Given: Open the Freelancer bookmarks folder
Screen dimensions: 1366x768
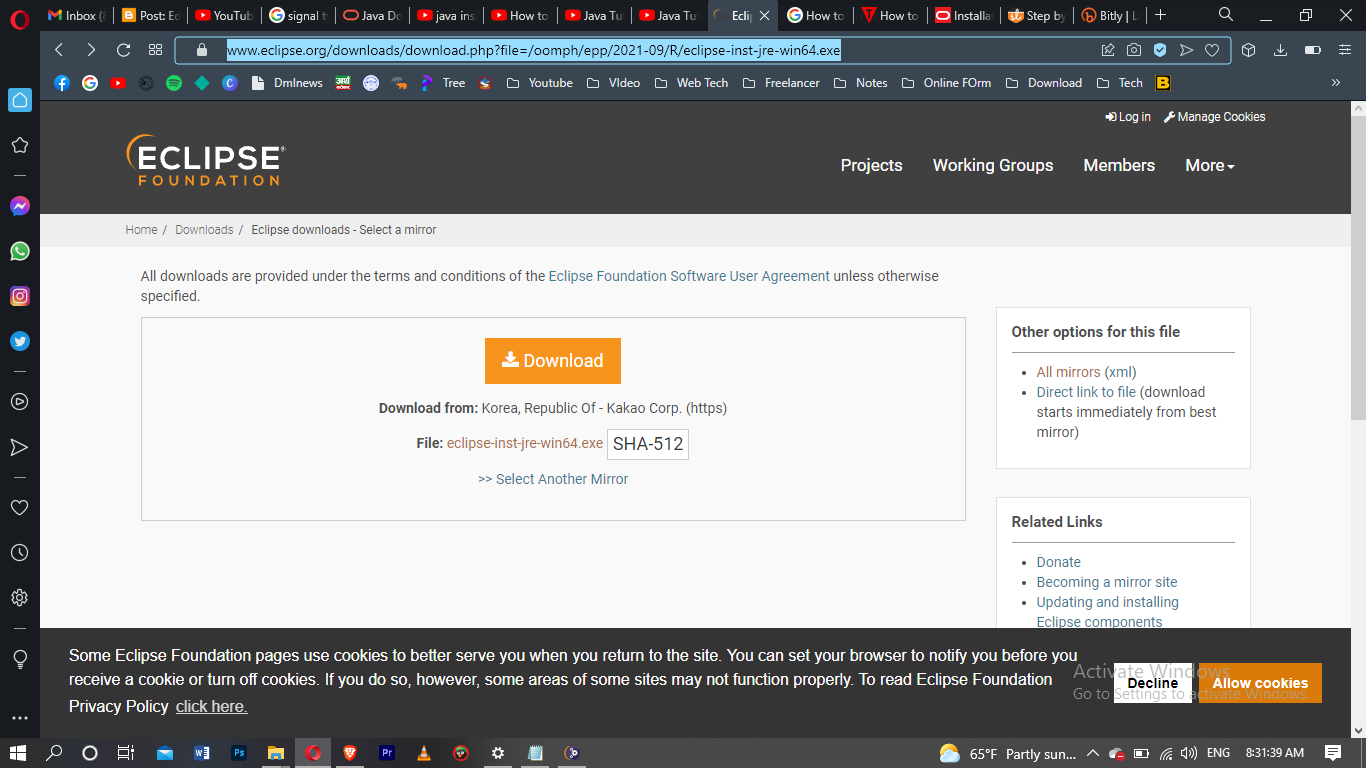Looking at the screenshot, I should [x=781, y=83].
